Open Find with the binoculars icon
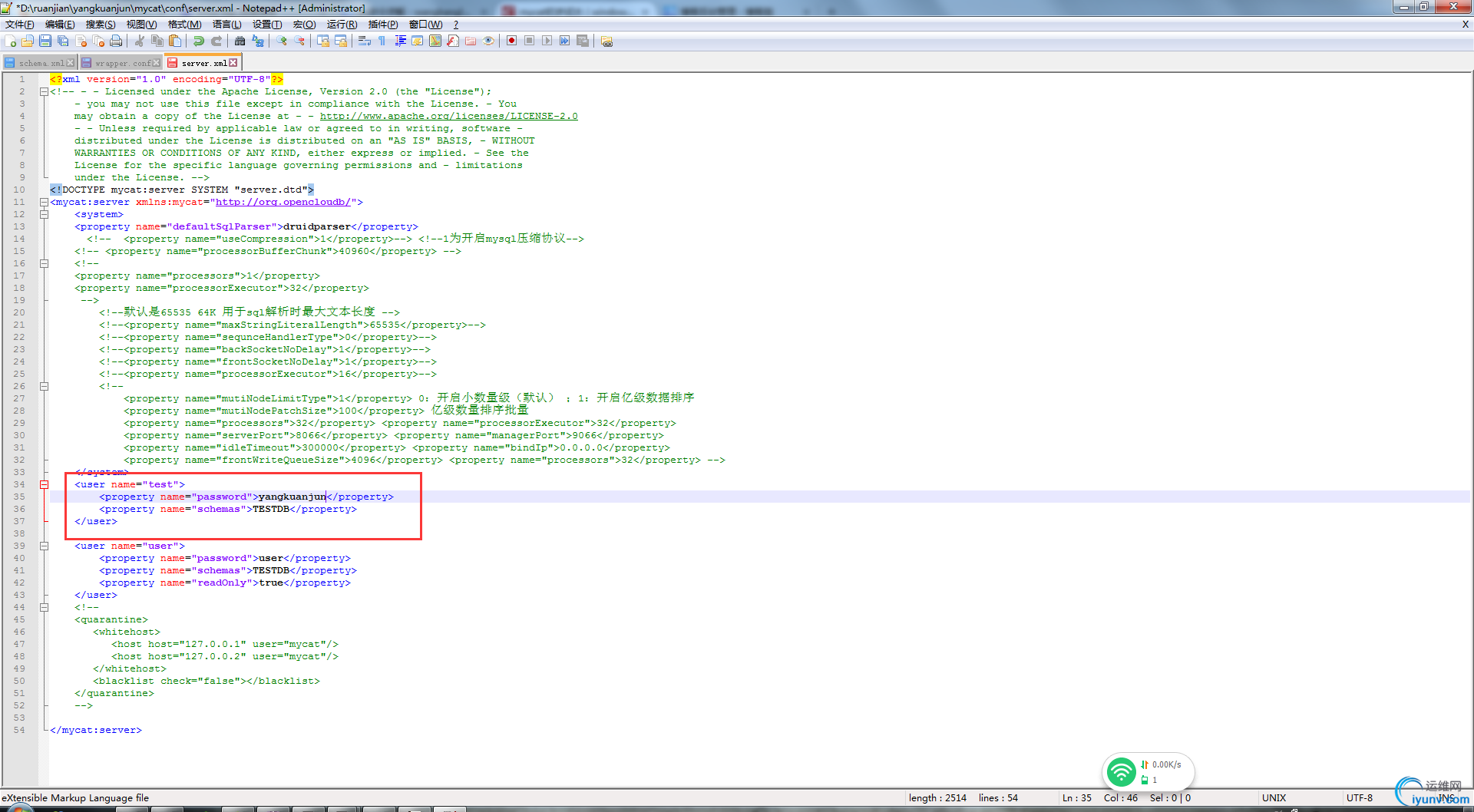Screen dimensions: 1474x812 coord(240,41)
